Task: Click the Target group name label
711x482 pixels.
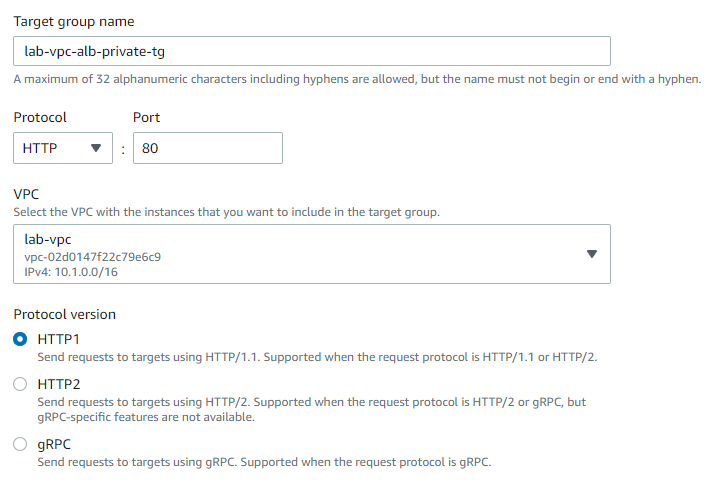Action: (74, 21)
